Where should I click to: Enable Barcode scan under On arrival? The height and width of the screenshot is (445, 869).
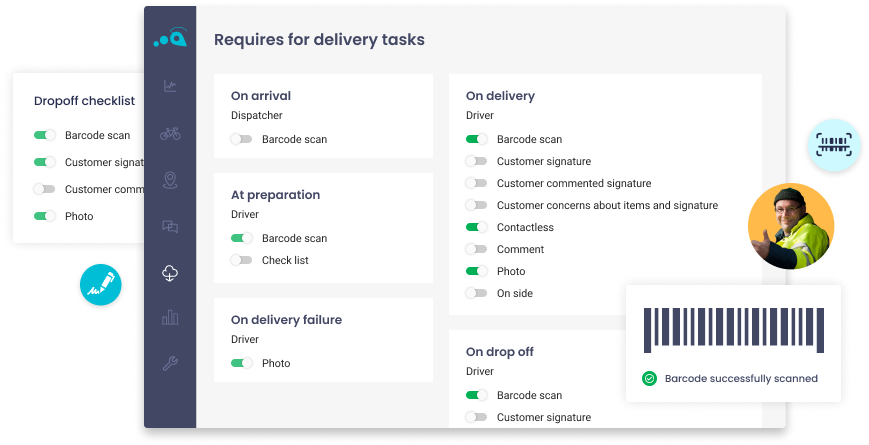click(x=241, y=140)
